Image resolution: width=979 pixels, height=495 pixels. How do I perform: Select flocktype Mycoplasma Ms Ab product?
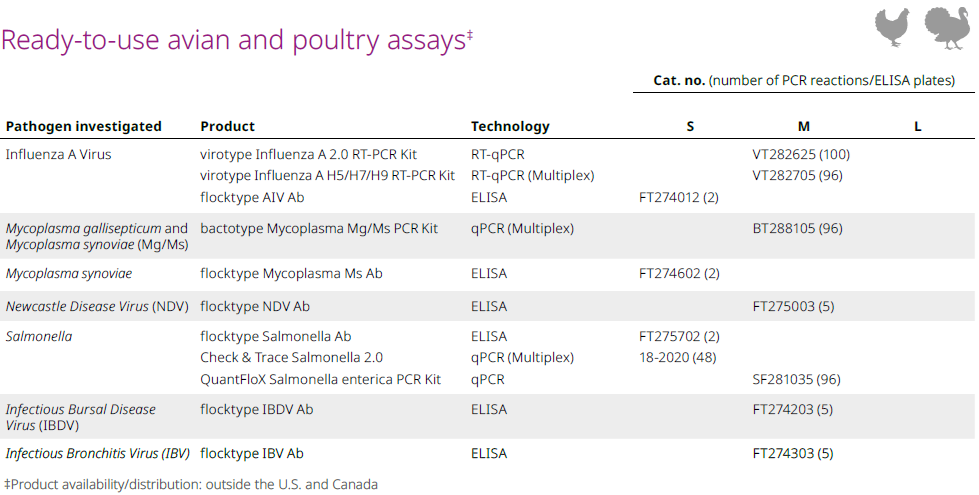[x=292, y=273]
